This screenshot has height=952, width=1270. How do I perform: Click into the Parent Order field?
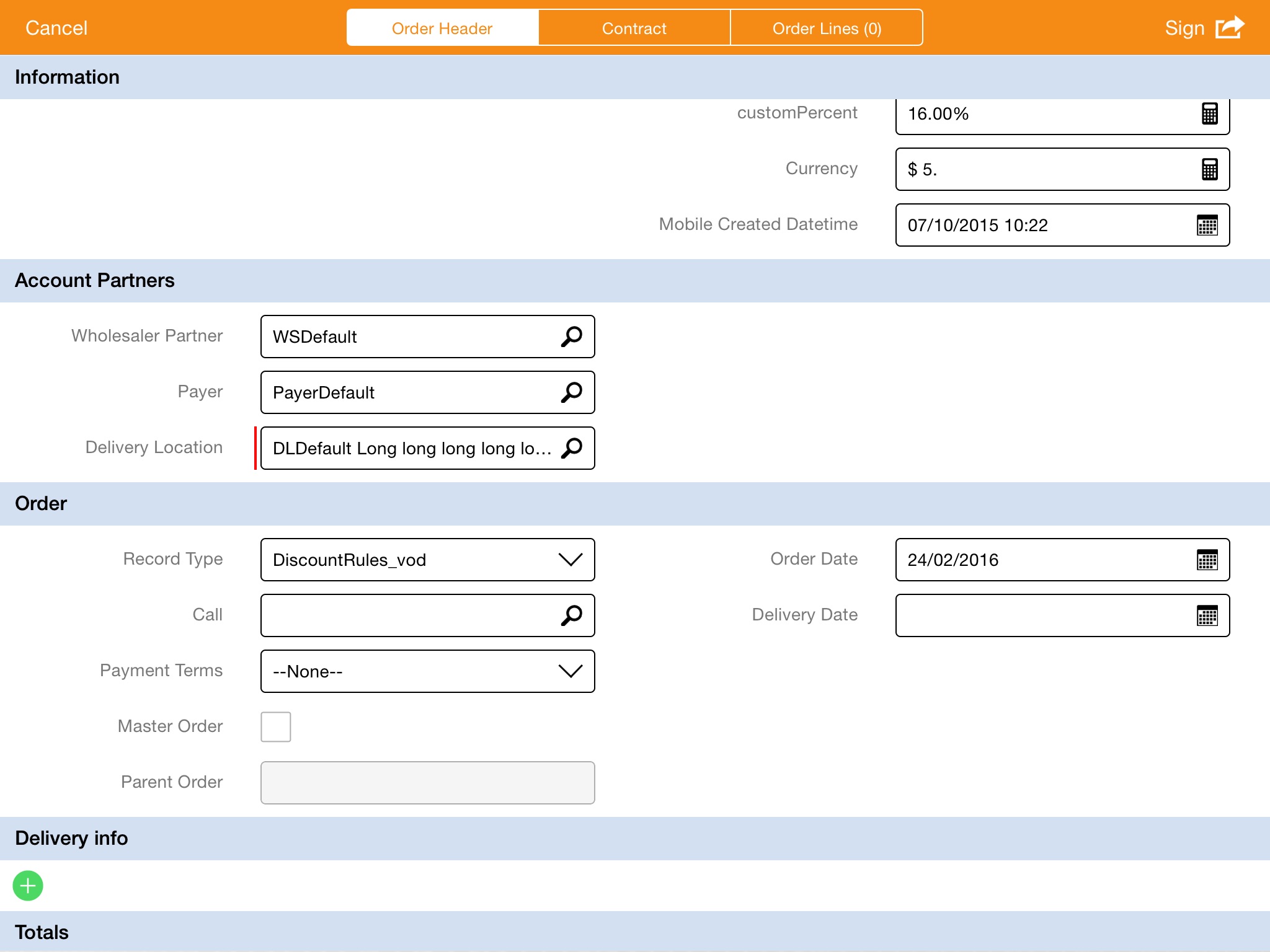coord(427,783)
